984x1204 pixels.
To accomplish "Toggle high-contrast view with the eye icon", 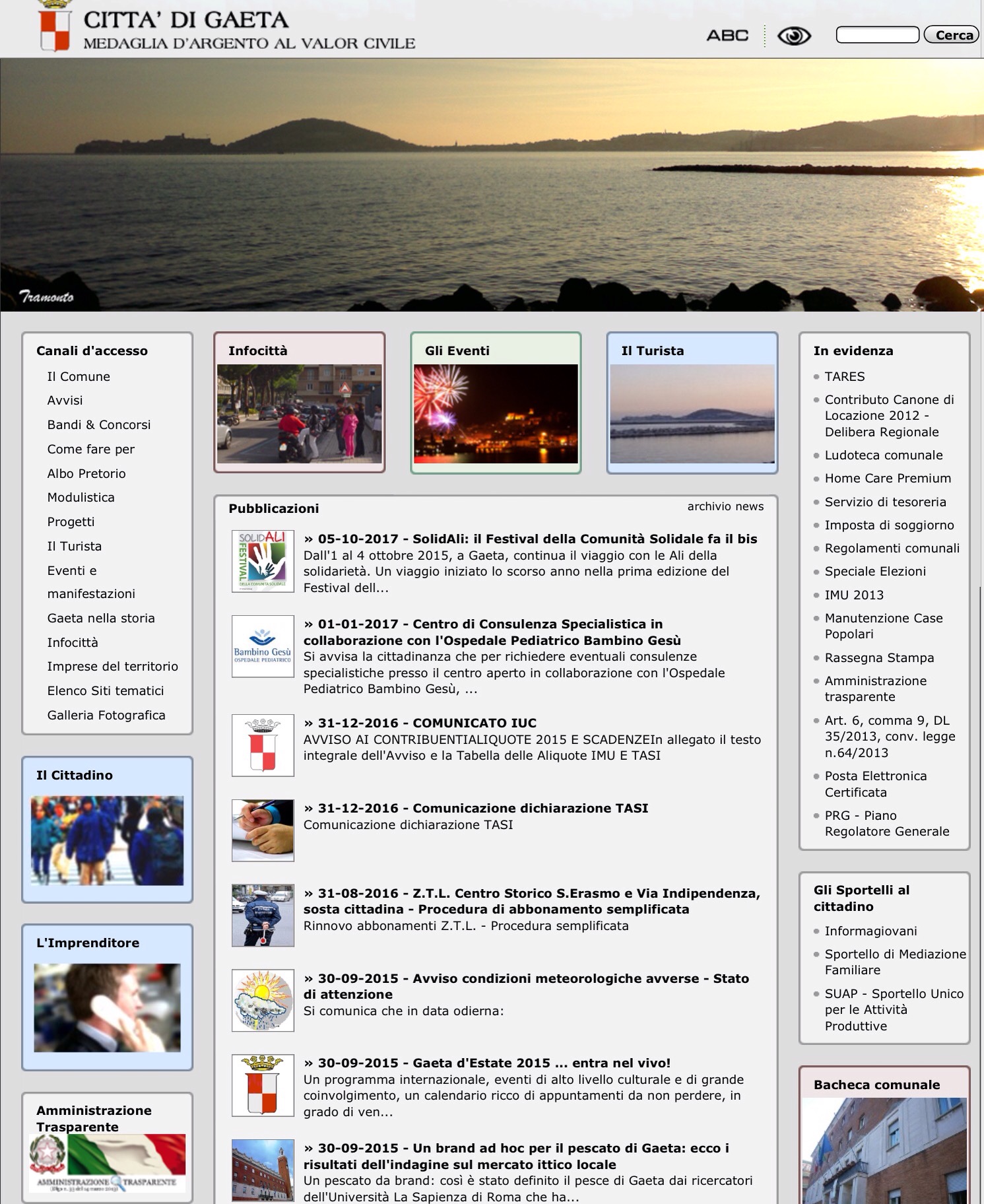I will coord(793,36).
